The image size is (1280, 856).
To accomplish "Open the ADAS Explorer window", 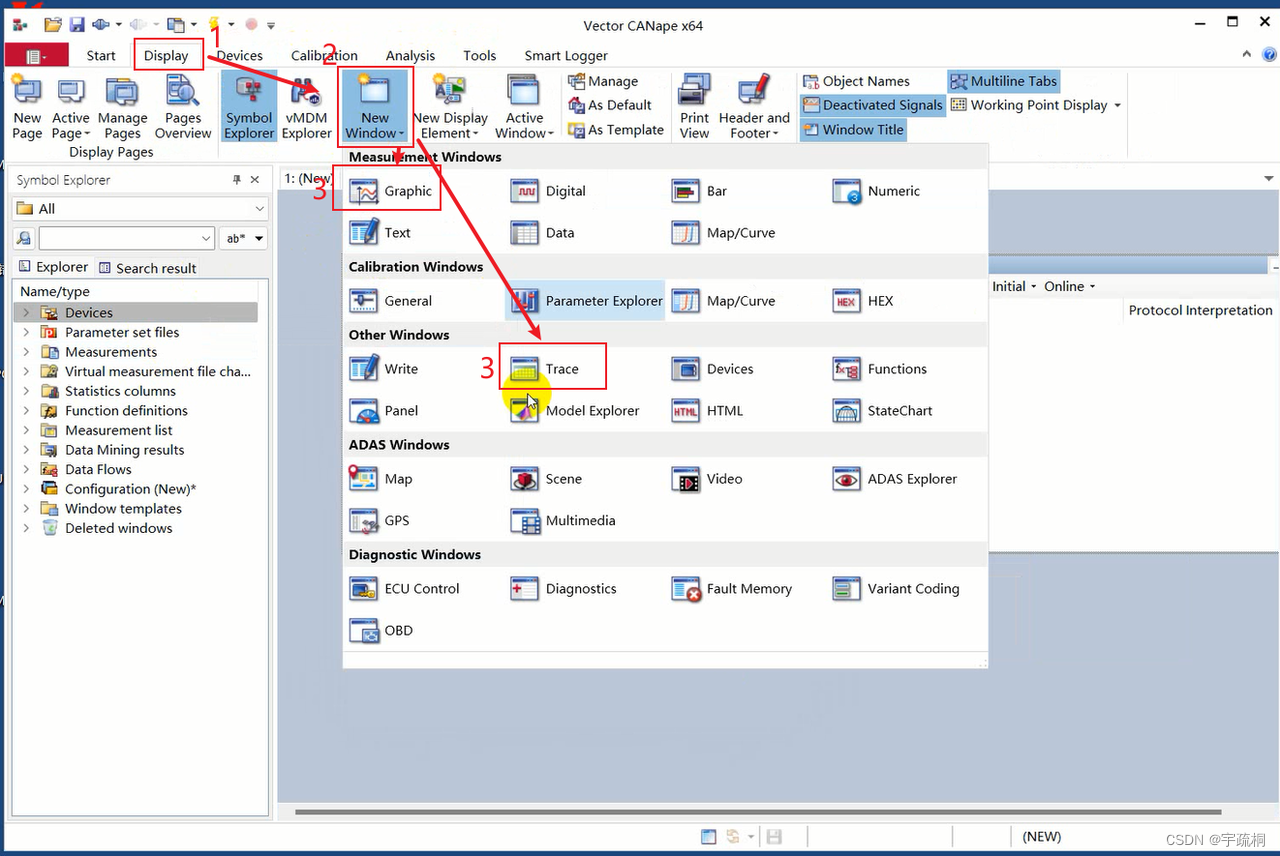I will pyautogui.click(x=895, y=479).
